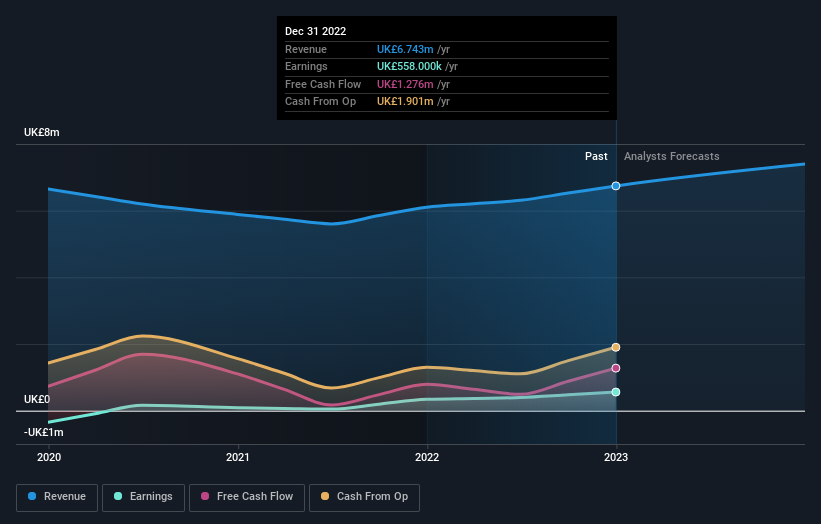Screen dimensions: 821x524
Task: Toggle the Free Cash Flow legend button
Action: (x=247, y=497)
